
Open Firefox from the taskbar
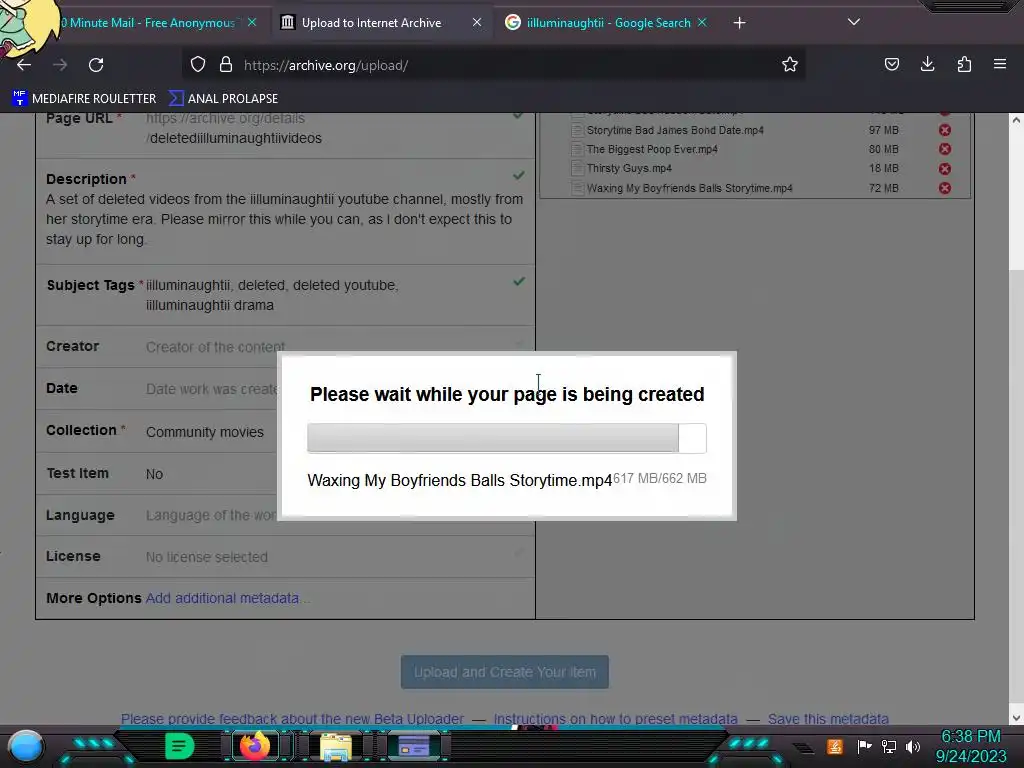tap(255, 746)
